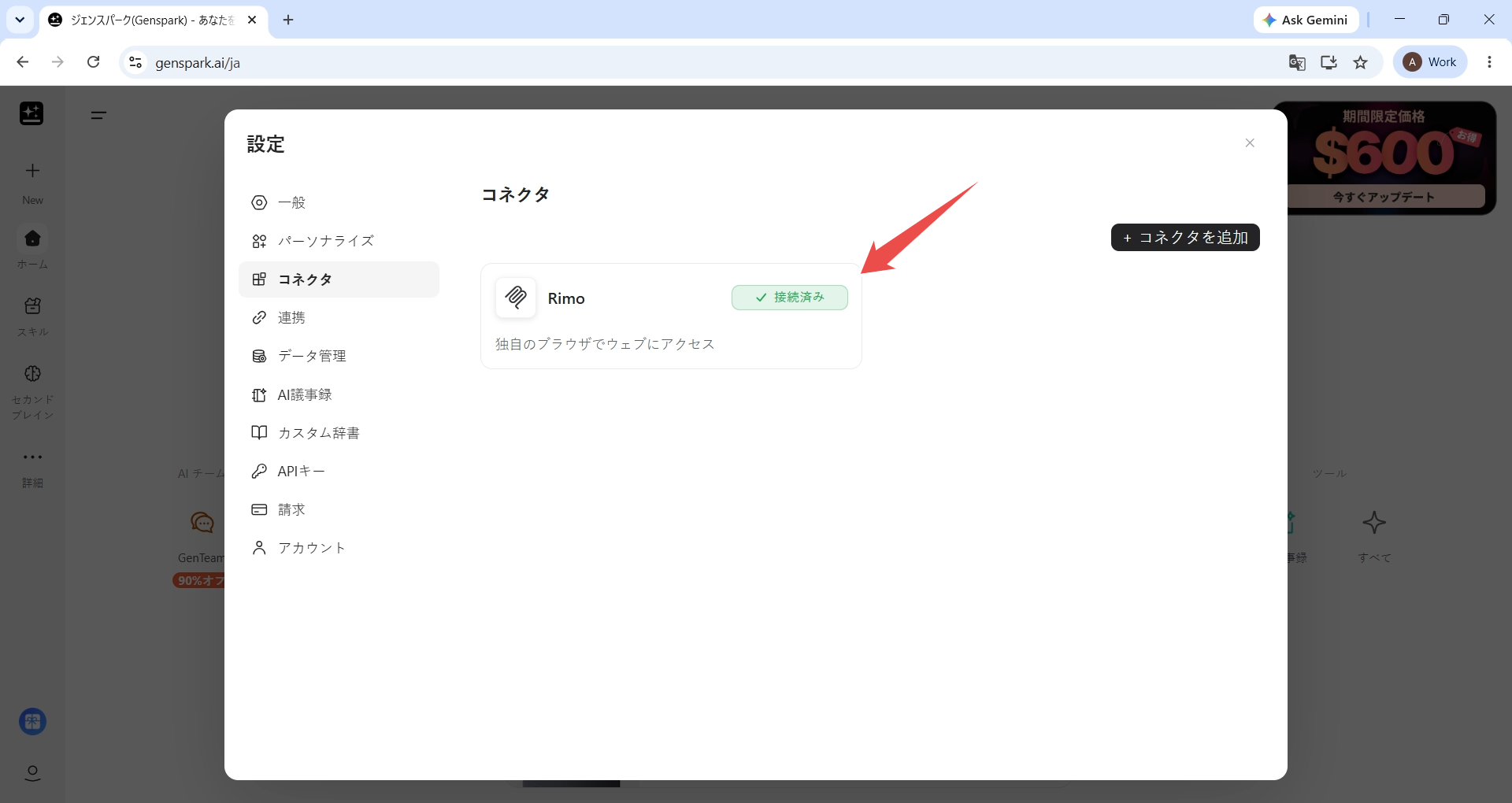
Task: Open 一般 general settings
Action: 339,202
